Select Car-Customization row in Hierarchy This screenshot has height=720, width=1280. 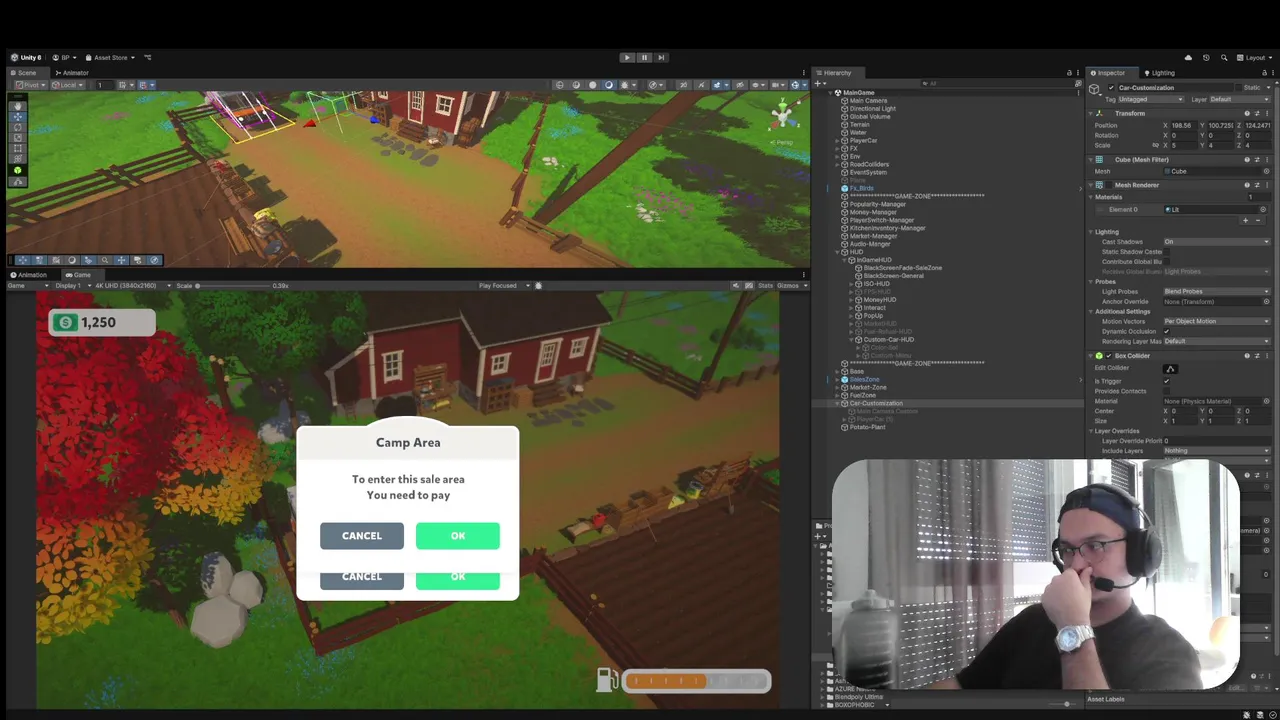[946, 403]
